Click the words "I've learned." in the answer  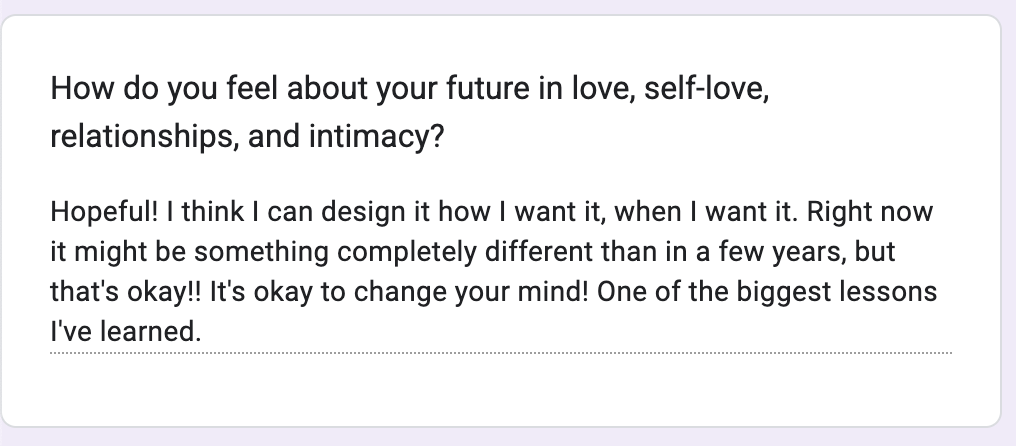tap(124, 331)
